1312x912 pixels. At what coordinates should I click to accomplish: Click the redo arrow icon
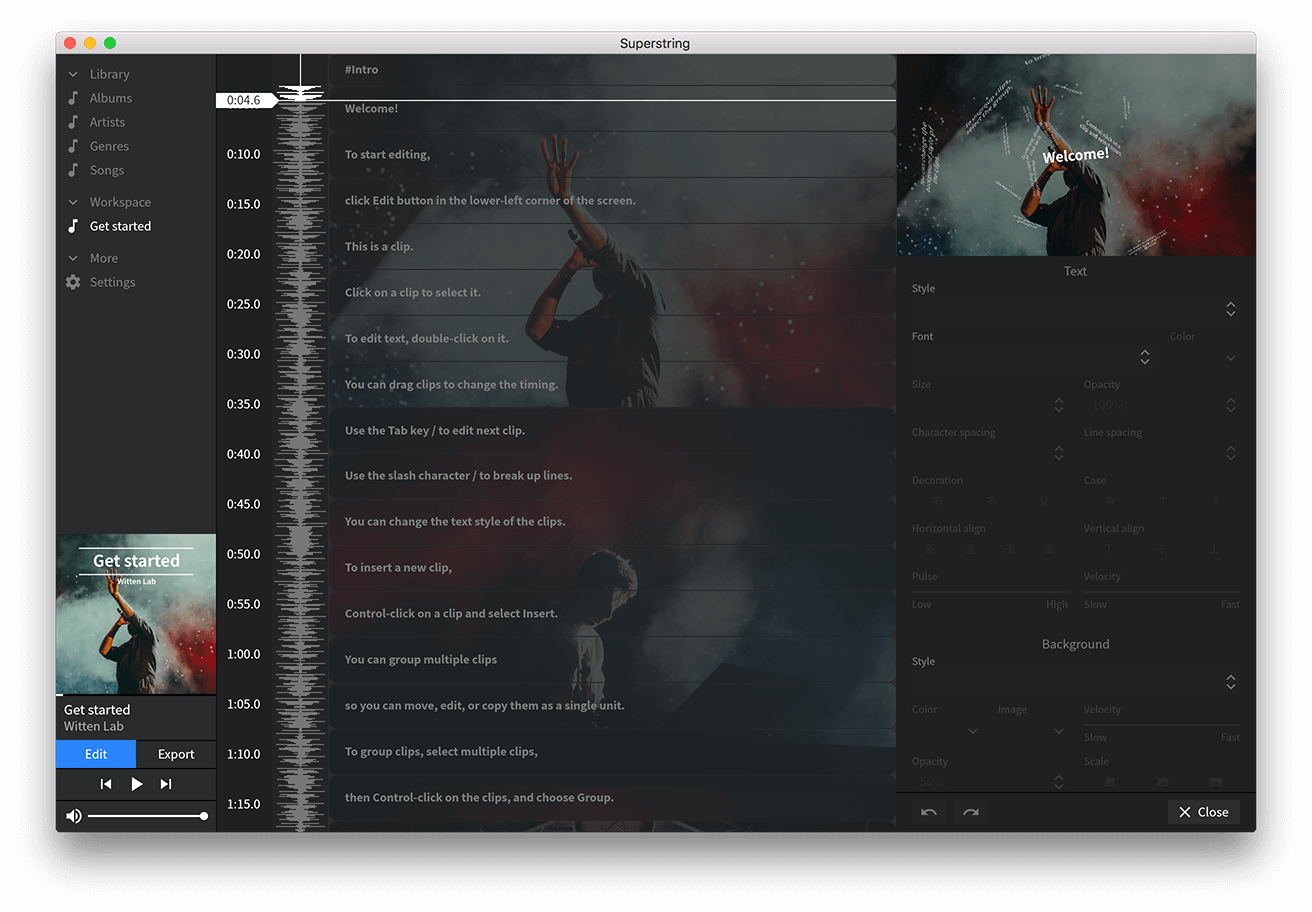pyautogui.click(x=970, y=812)
